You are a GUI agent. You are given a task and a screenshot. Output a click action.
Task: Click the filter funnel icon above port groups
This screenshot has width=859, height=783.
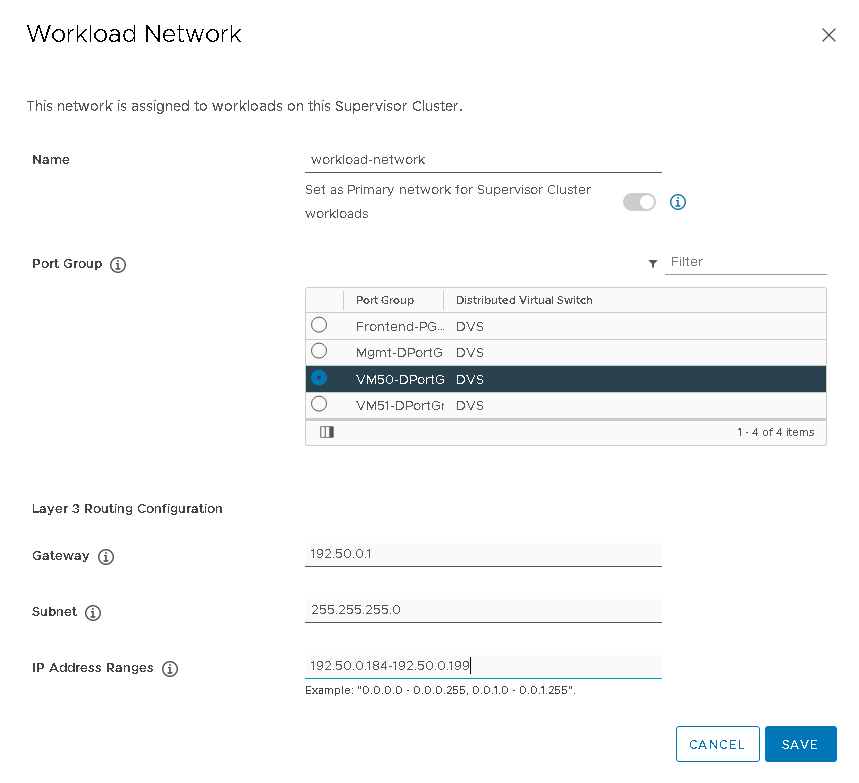[x=653, y=263]
